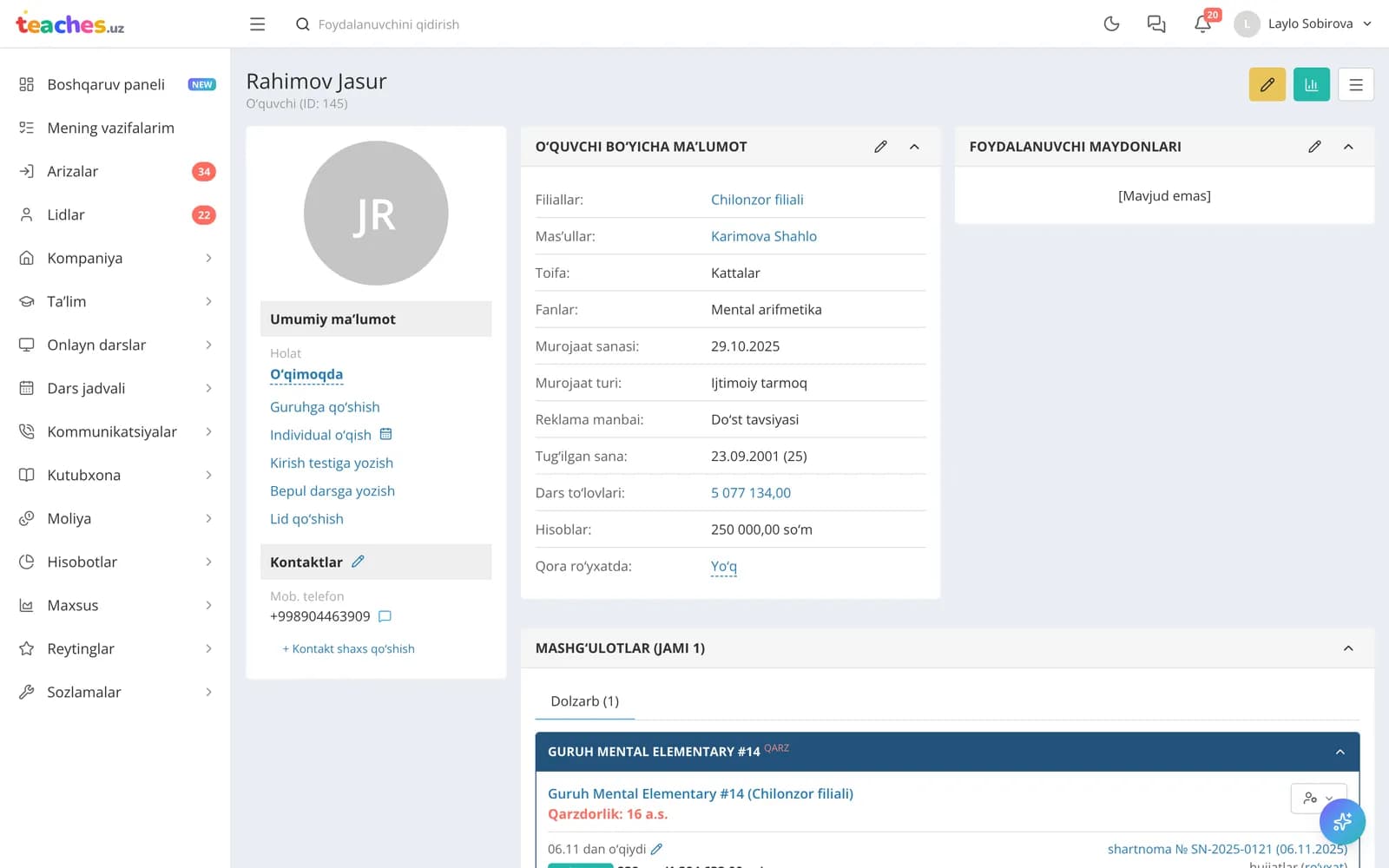Open shartnoma № SN-2025-0121 link
Image resolution: width=1389 pixels, height=868 pixels.
point(1228,849)
